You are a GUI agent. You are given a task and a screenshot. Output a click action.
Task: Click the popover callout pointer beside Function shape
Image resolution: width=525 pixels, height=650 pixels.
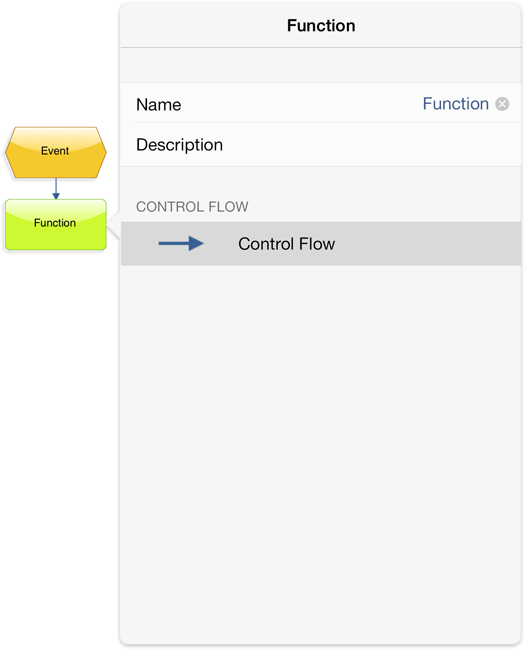(x=114, y=224)
